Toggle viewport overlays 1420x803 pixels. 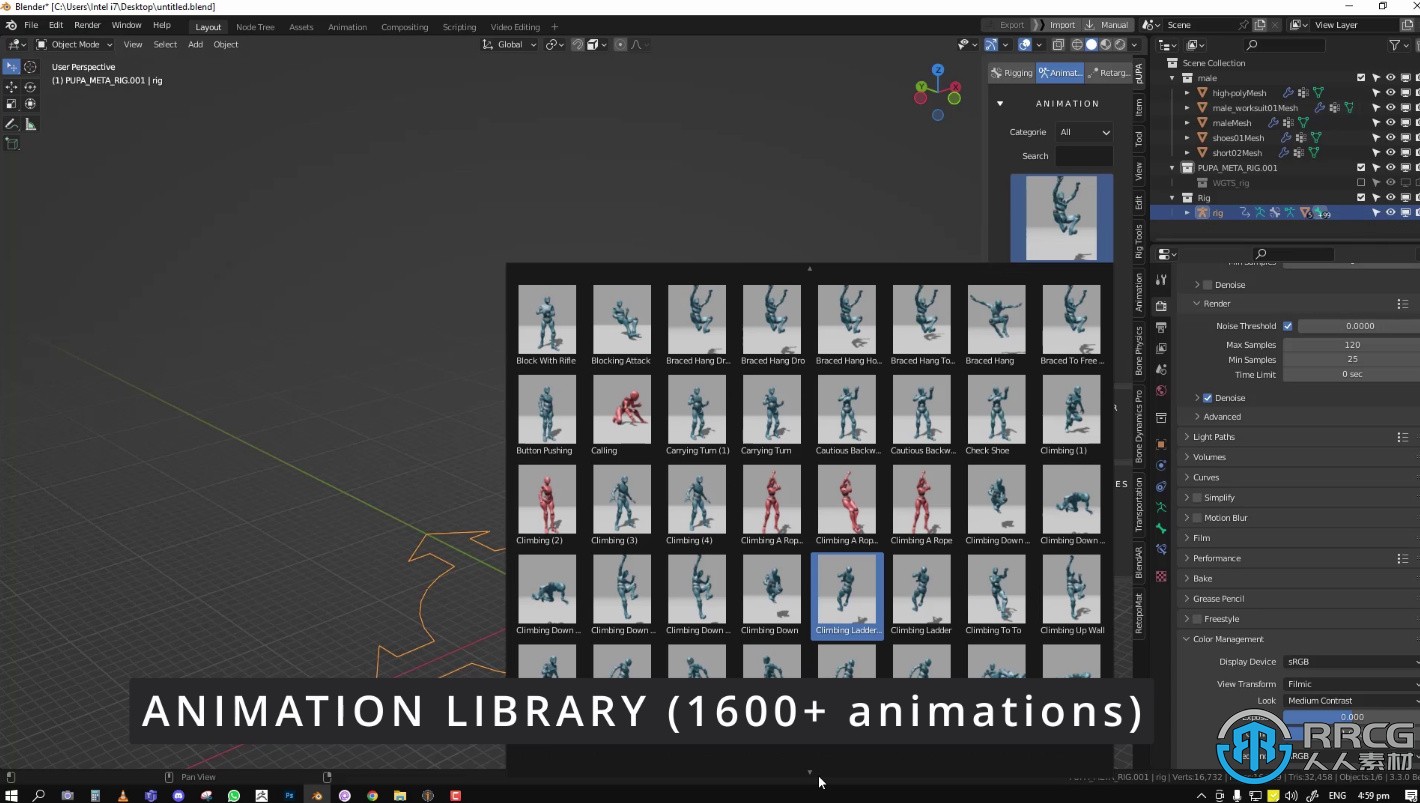coord(1025,45)
